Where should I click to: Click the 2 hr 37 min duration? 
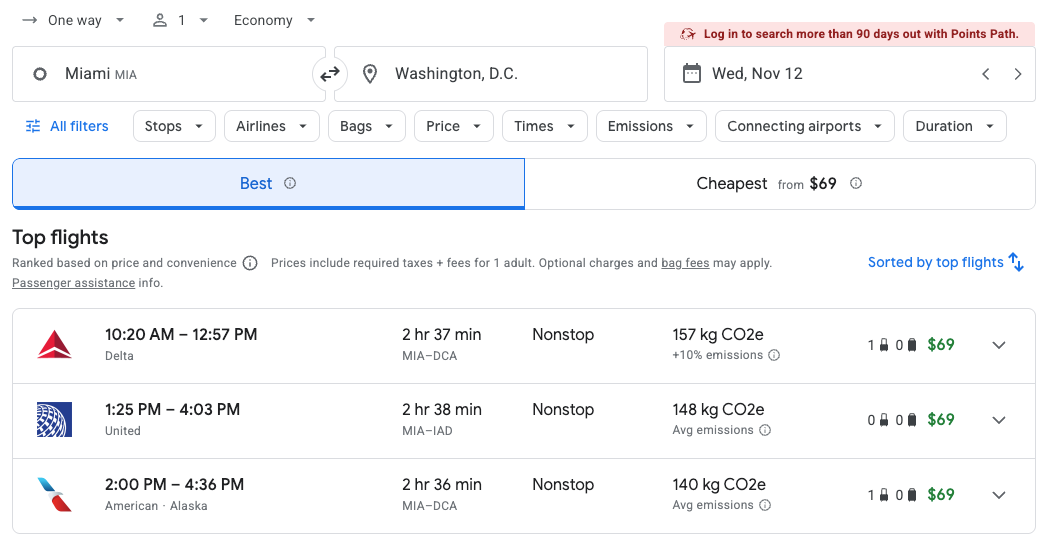pos(441,334)
